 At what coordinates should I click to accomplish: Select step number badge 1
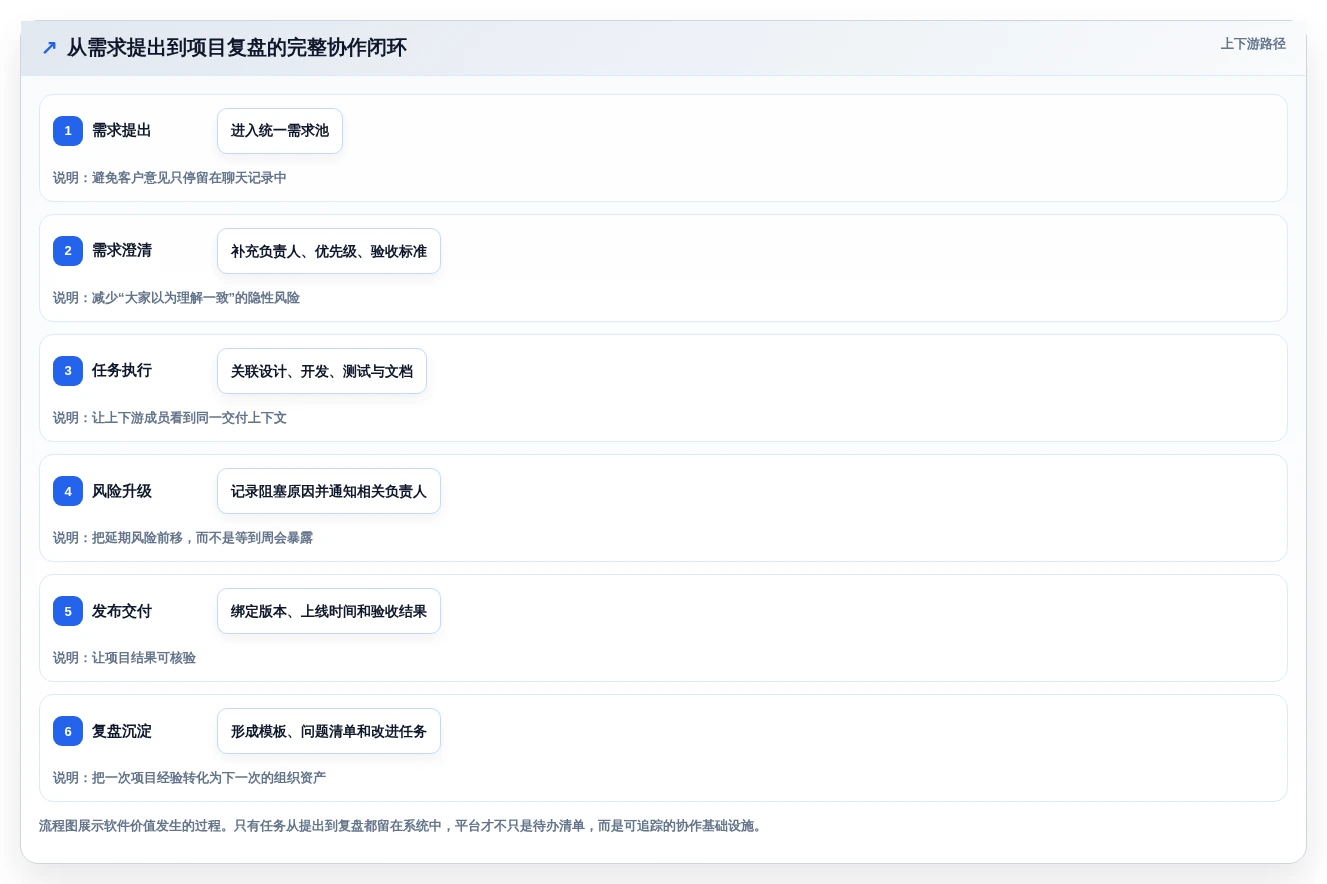[68, 131]
